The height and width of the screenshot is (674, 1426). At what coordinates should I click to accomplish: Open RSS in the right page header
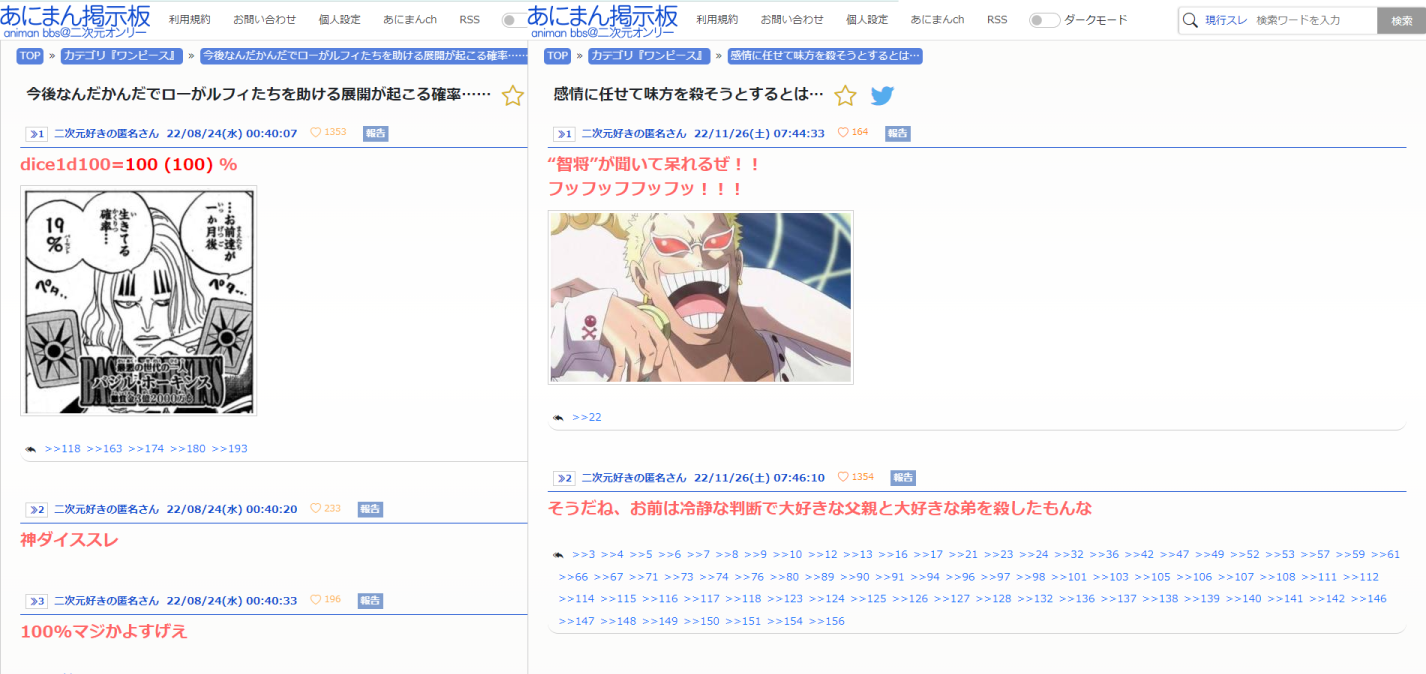coord(997,20)
